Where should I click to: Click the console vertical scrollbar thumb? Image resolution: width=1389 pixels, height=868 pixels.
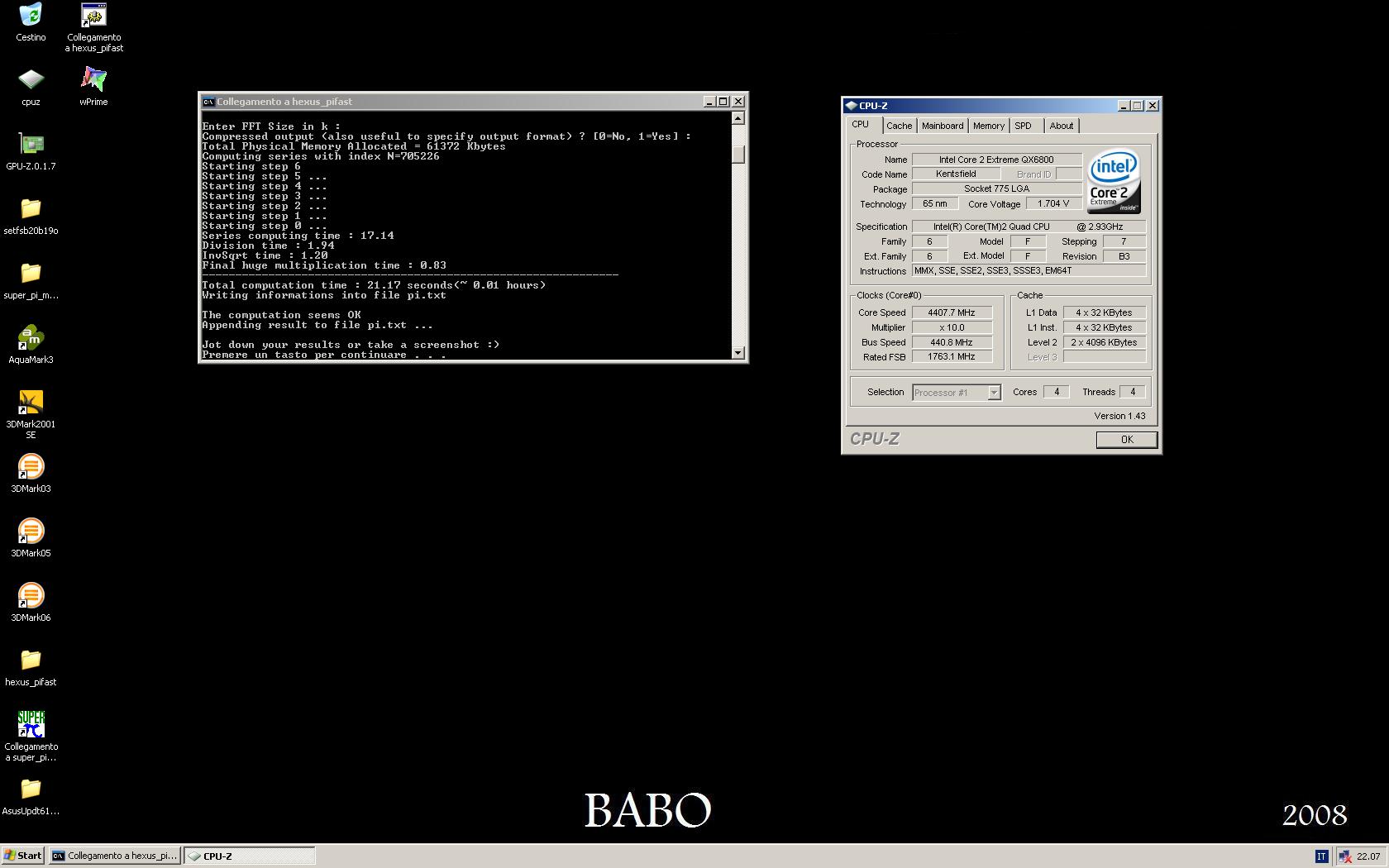click(x=738, y=155)
